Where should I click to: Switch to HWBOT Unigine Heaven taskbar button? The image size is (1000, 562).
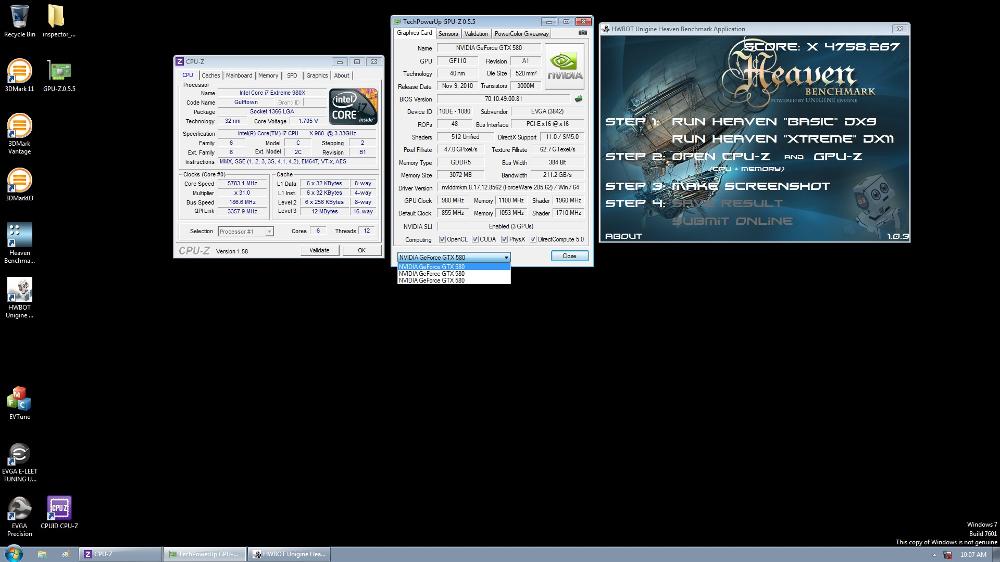(x=289, y=554)
